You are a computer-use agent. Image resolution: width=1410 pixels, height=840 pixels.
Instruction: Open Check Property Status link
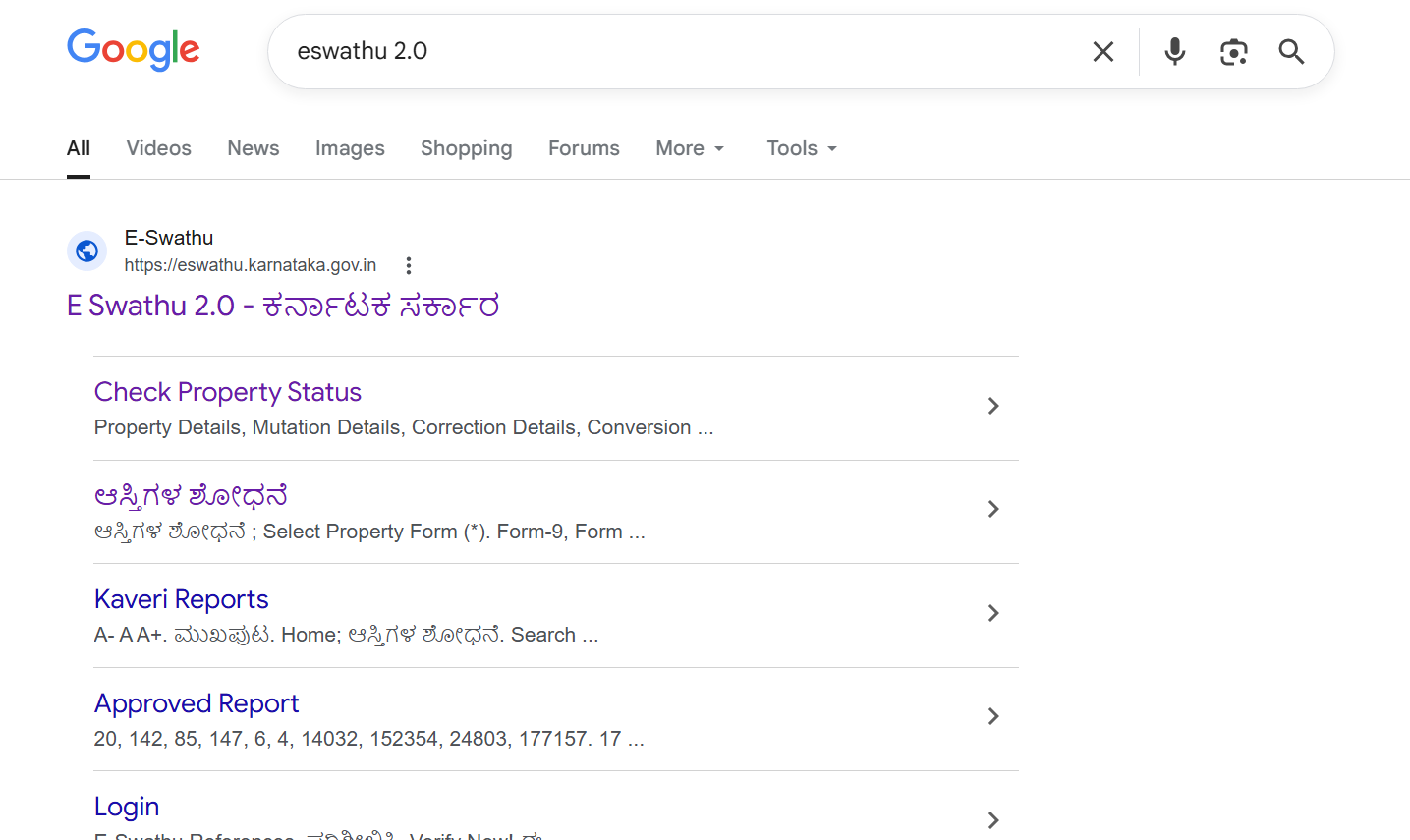point(228,392)
